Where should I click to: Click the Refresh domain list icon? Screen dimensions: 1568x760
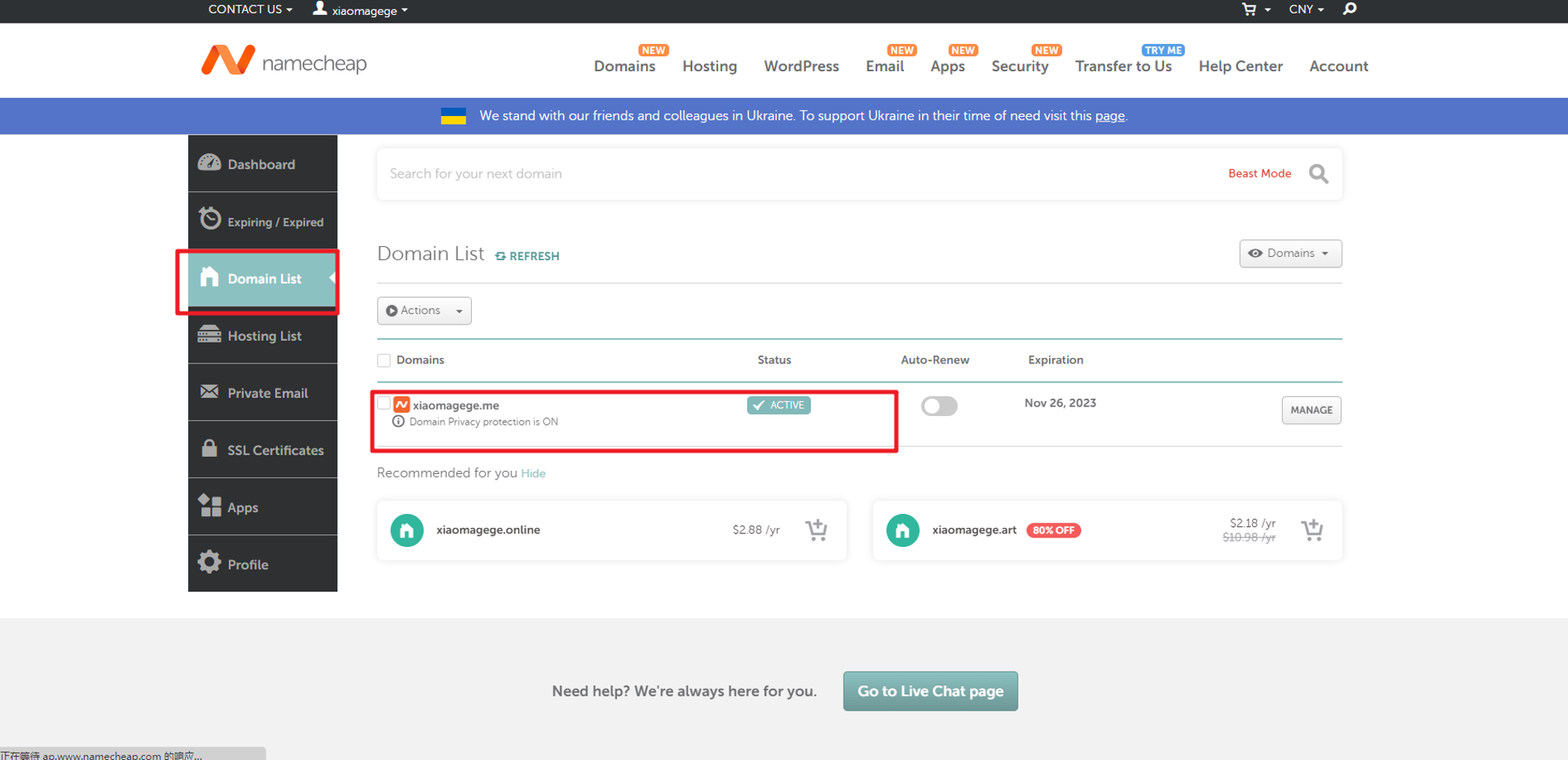point(501,256)
